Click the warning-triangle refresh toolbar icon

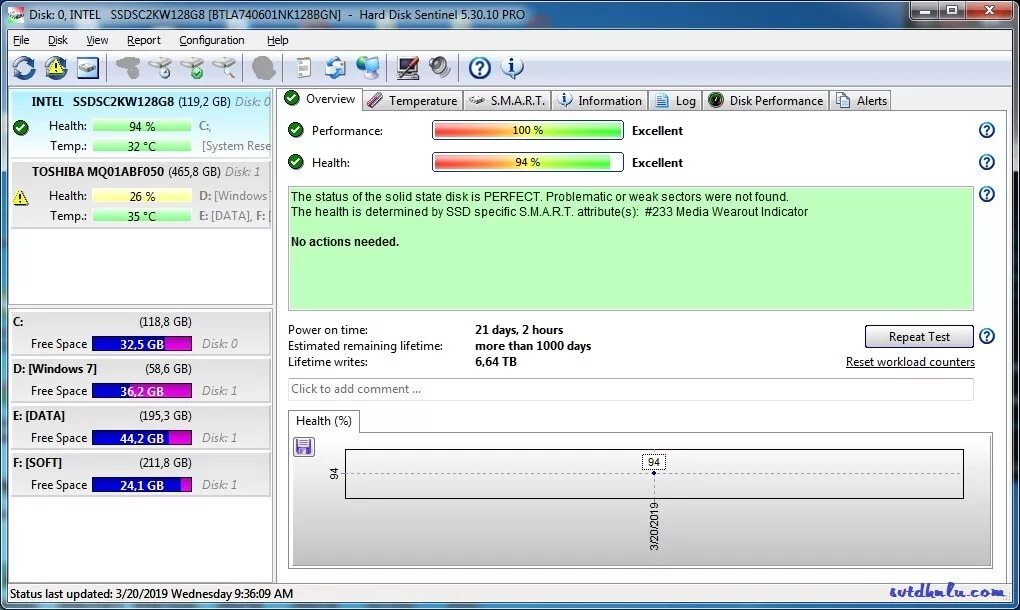coord(56,68)
